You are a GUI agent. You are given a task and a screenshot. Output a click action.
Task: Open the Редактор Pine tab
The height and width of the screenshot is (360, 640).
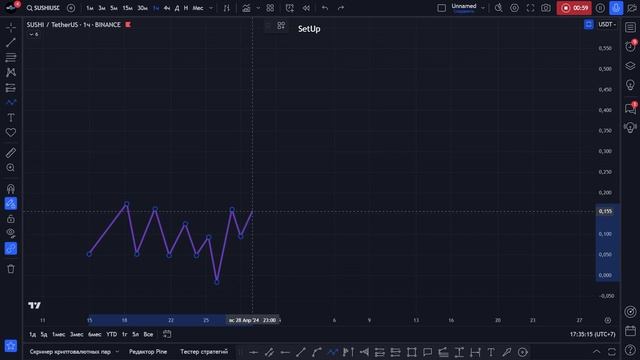pos(148,351)
